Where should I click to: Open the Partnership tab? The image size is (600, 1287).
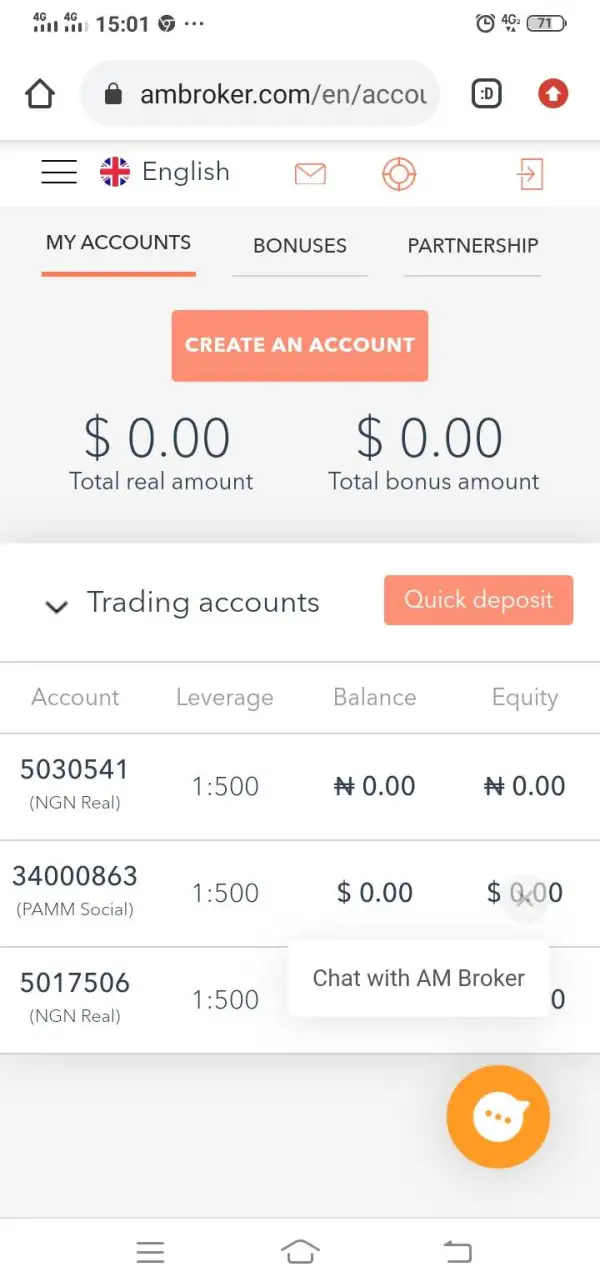[473, 246]
